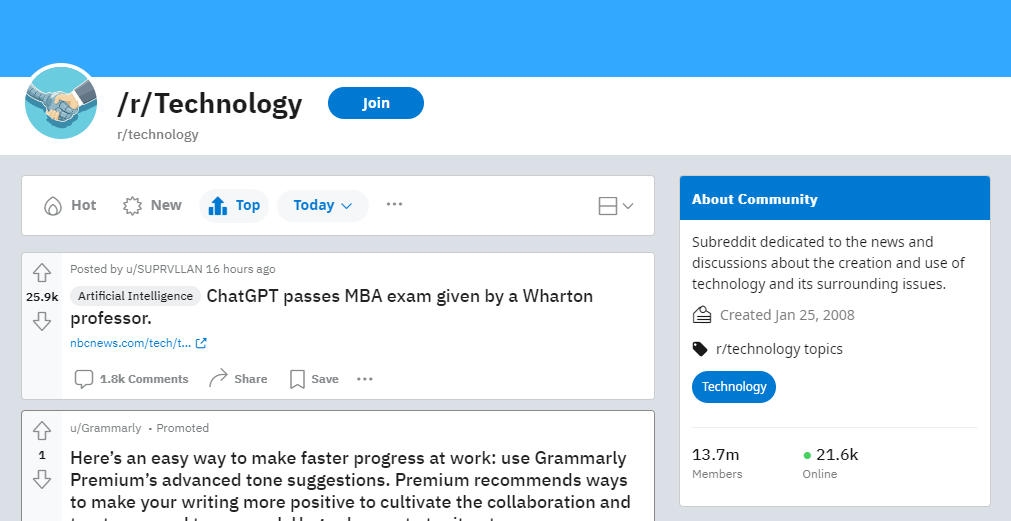Sort posts by New

point(153,206)
